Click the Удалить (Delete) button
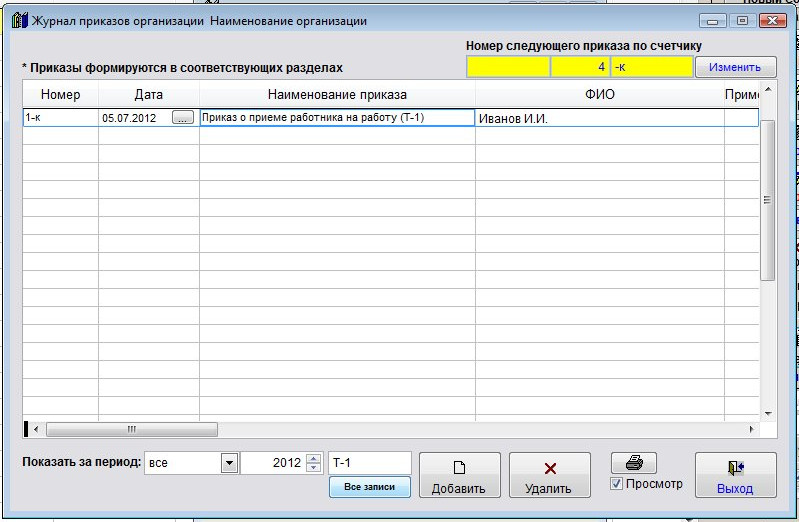 550,475
